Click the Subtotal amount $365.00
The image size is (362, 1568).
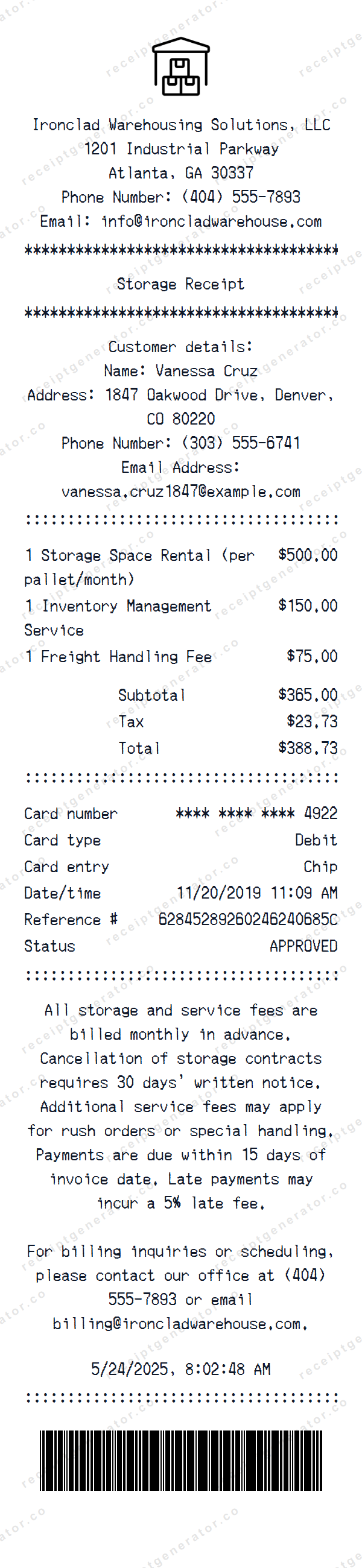pyautogui.click(x=308, y=695)
